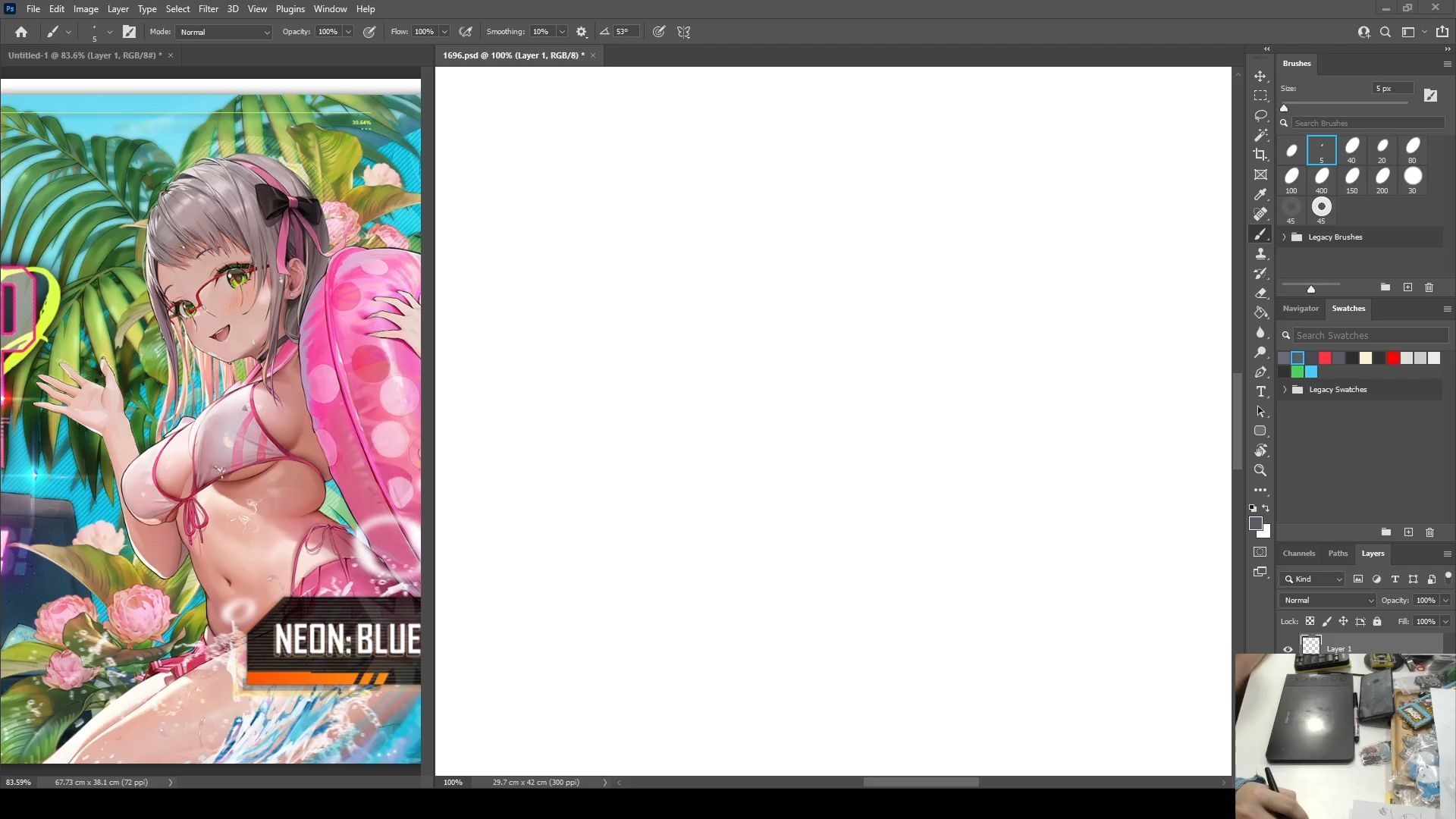
Task: Open the brush preset picker arrow
Action: pyautogui.click(x=110, y=32)
